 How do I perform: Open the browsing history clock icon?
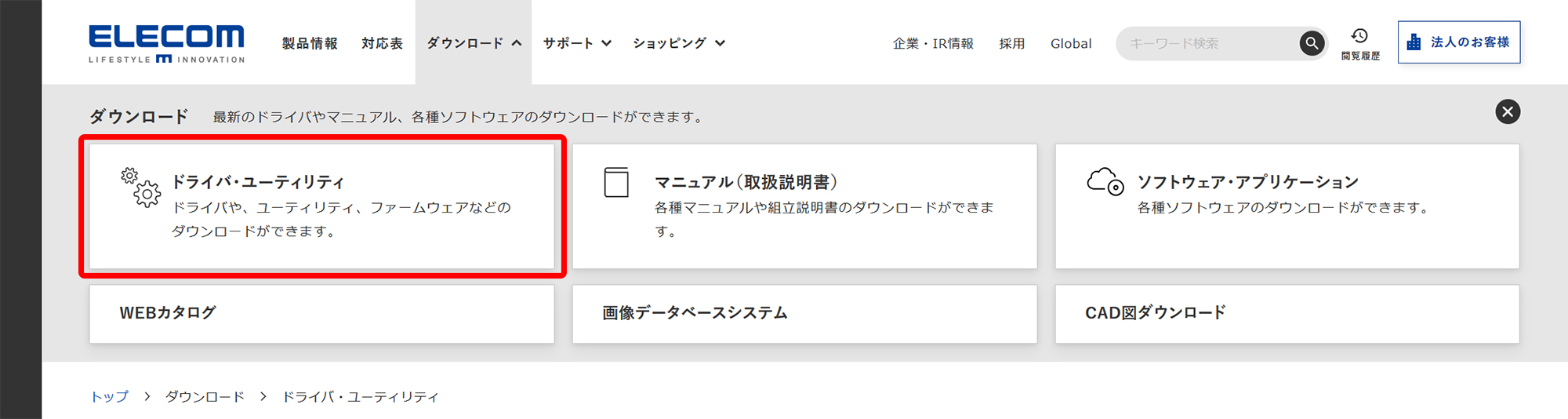click(1359, 36)
